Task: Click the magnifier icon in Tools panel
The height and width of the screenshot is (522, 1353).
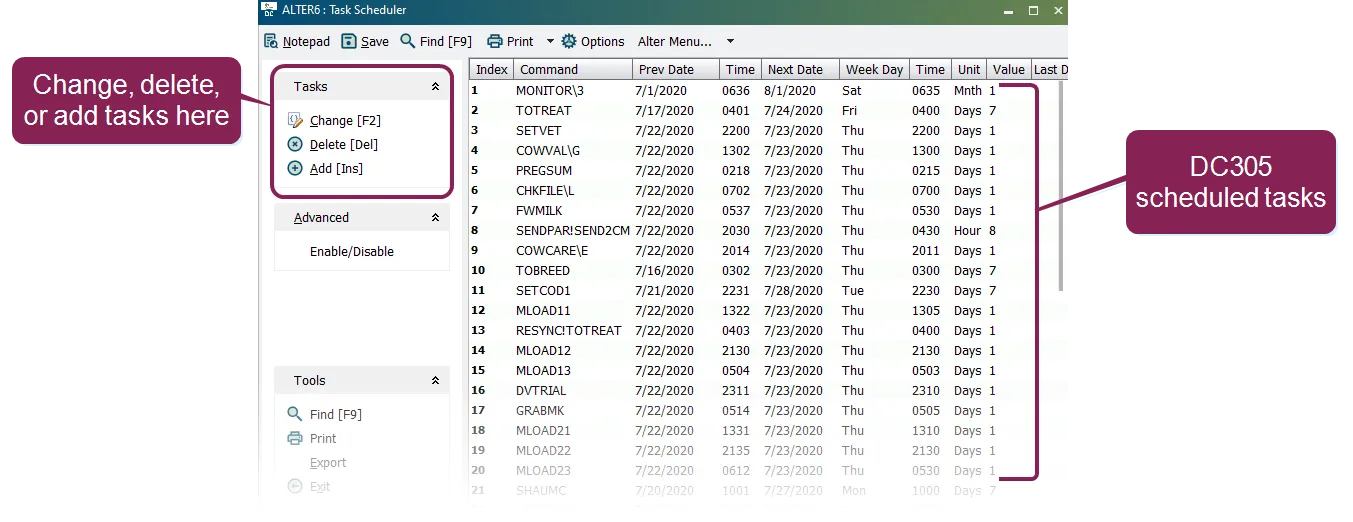Action: (x=295, y=414)
